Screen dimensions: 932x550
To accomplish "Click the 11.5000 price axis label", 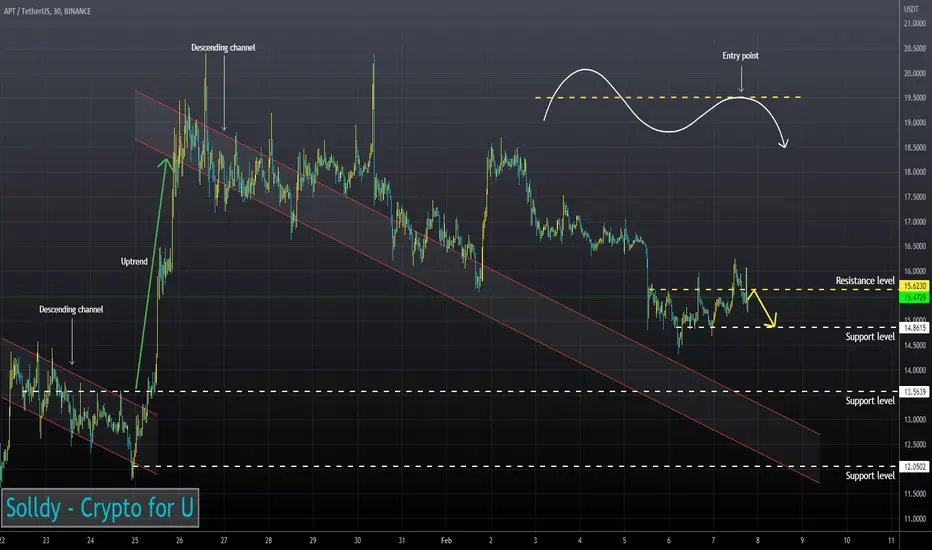I will click(x=915, y=494).
